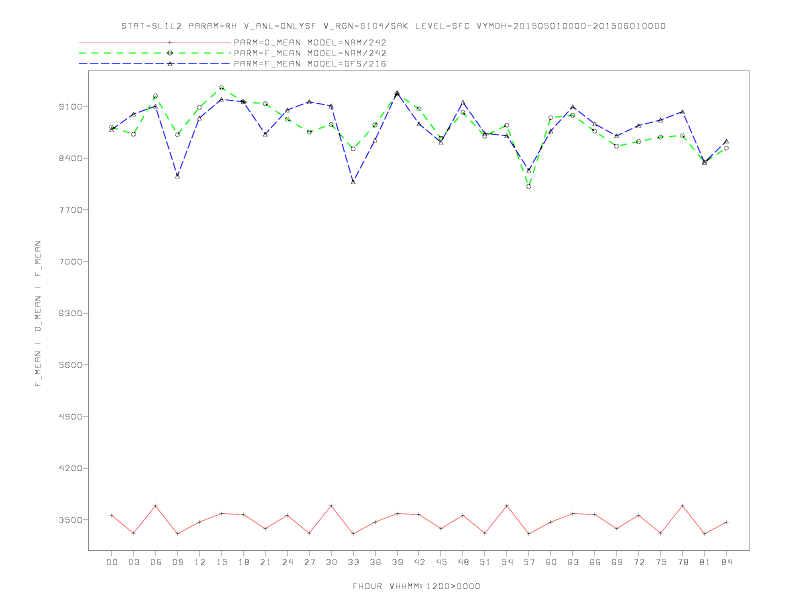This screenshot has width=792, height=612.
Task: Click x-axis forecast hour label 60
Action: (x=551, y=562)
